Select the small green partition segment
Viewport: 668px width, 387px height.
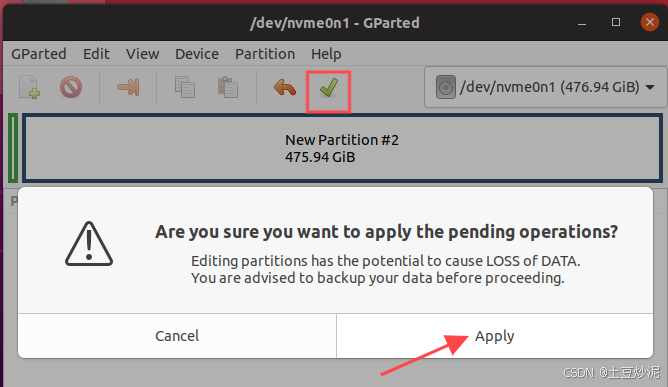tap(13, 148)
